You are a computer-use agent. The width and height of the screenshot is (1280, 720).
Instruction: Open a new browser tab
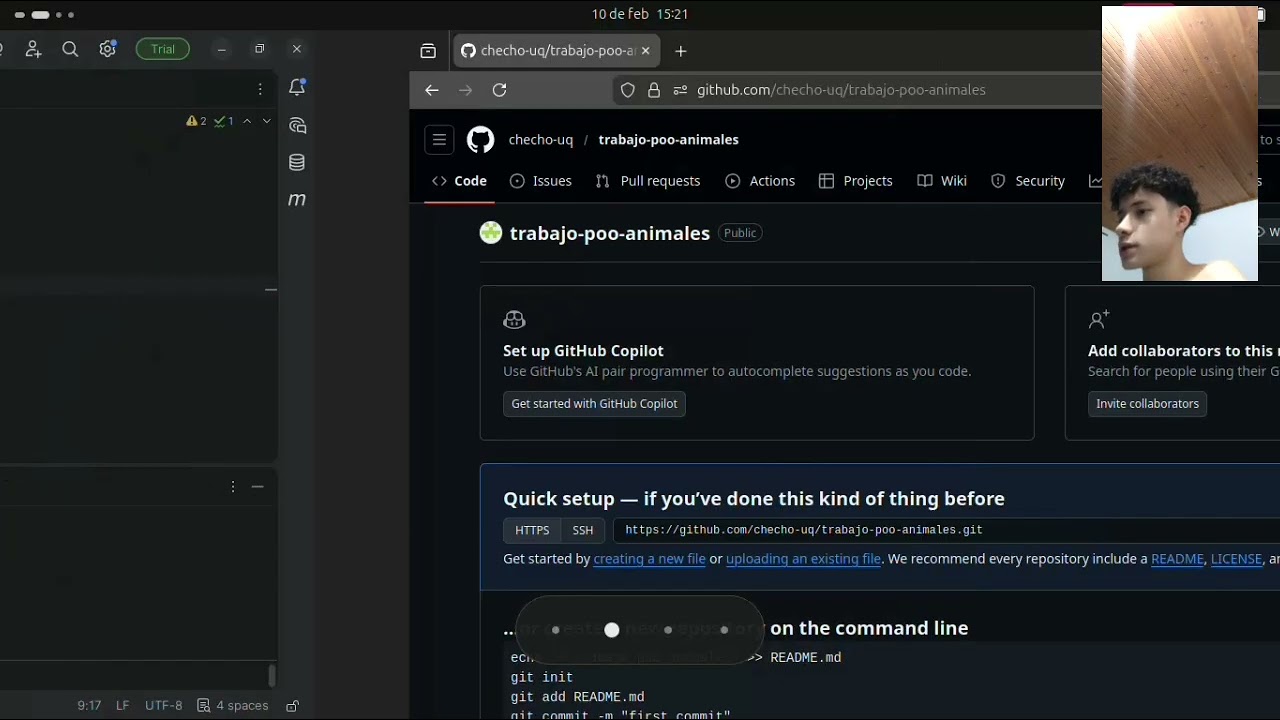pyautogui.click(x=681, y=51)
